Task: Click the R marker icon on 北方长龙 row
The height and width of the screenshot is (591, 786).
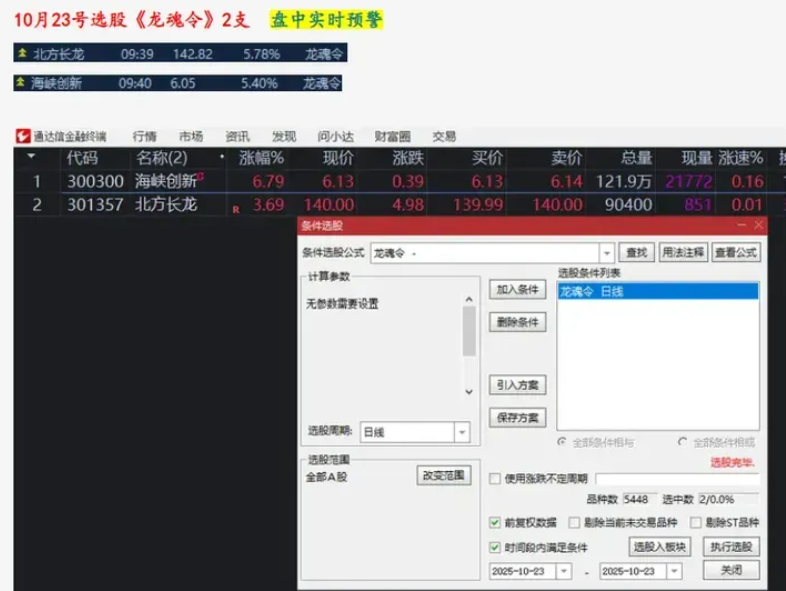Action: (x=235, y=209)
